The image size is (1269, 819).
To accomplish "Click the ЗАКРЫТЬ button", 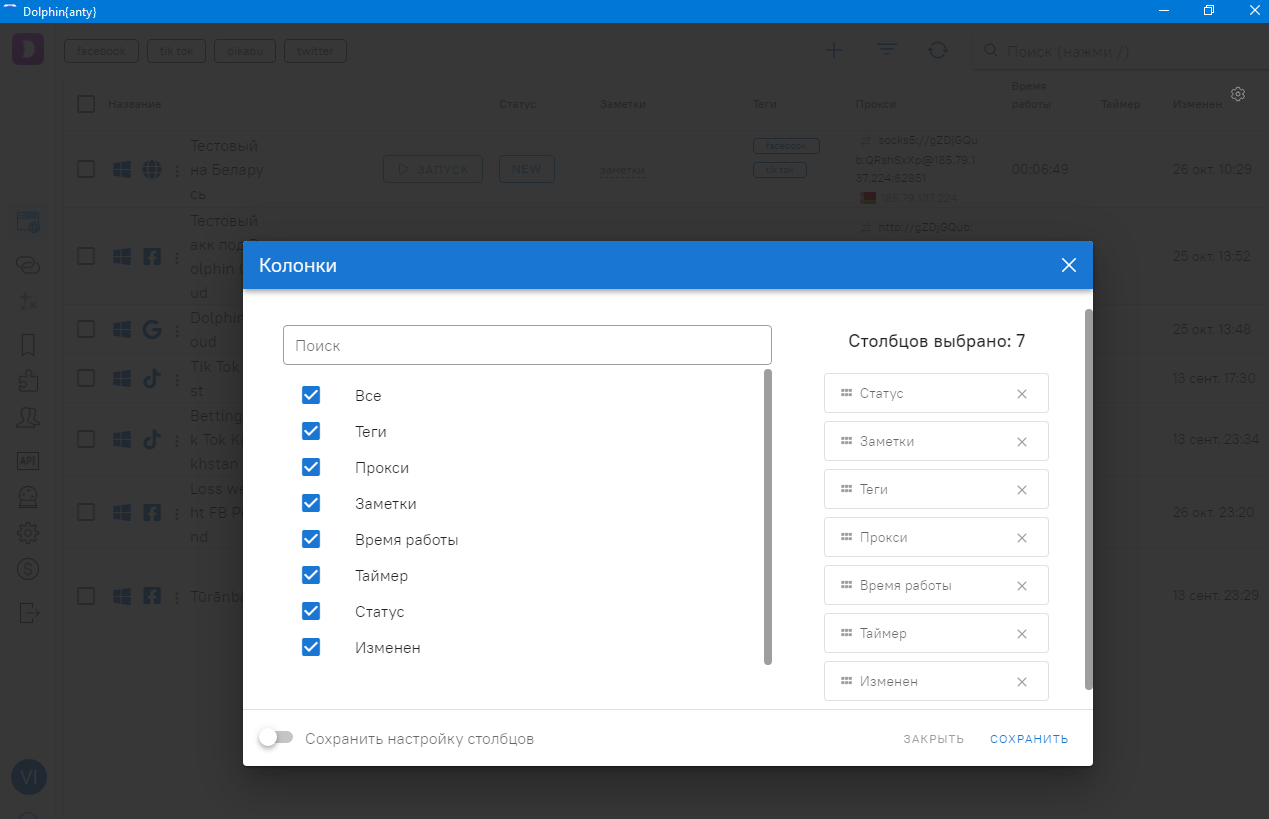I will point(933,739).
